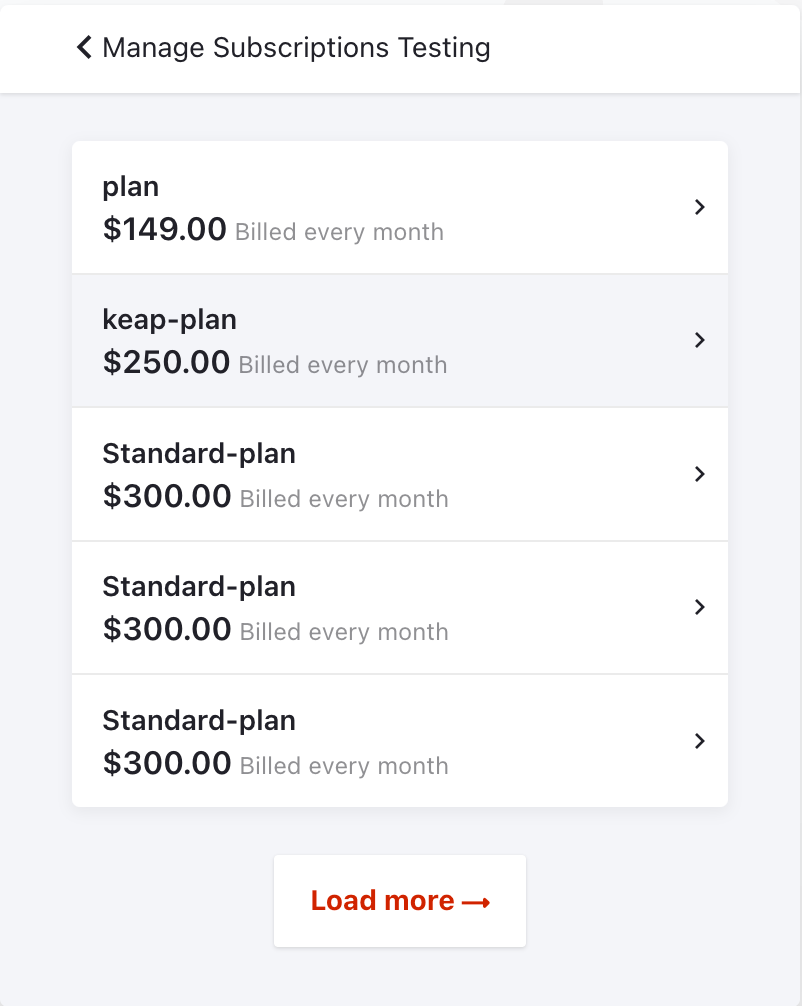Open the keap-plan subscription title
Image resolution: width=802 pixels, height=1006 pixels.
(x=169, y=320)
